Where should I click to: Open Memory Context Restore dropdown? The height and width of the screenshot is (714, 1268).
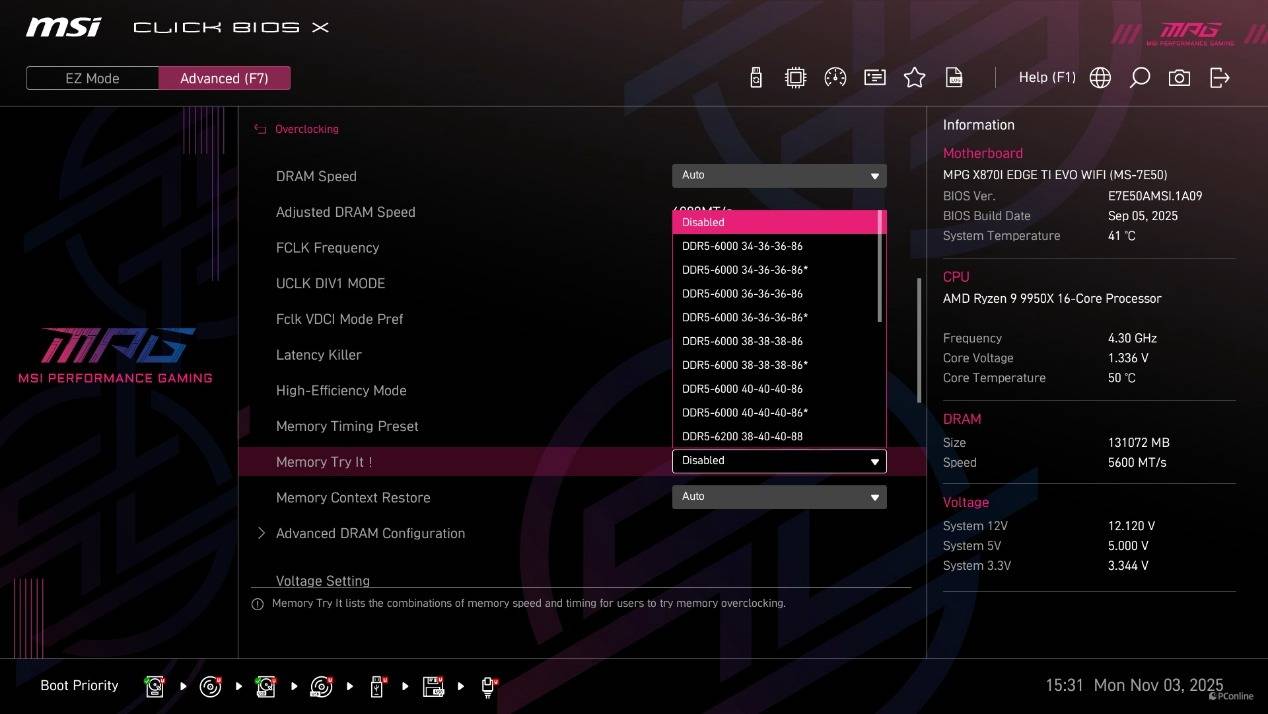coord(778,497)
